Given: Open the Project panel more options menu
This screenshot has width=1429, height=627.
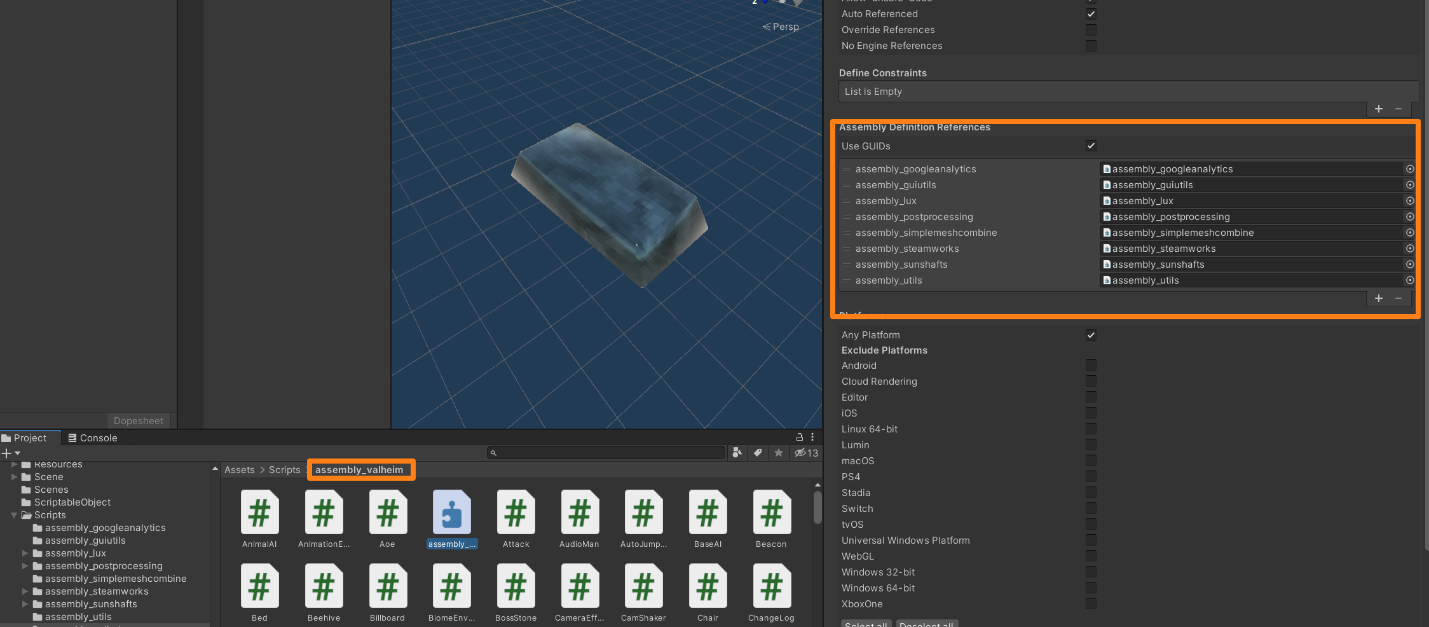Looking at the screenshot, I should 814,437.
